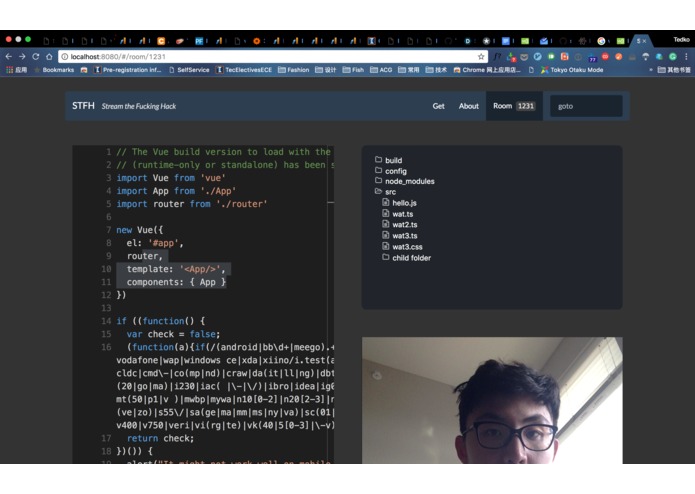Open the TecElectivesECE bookmark
Screen dimensions: 695x494
point(244,70)
